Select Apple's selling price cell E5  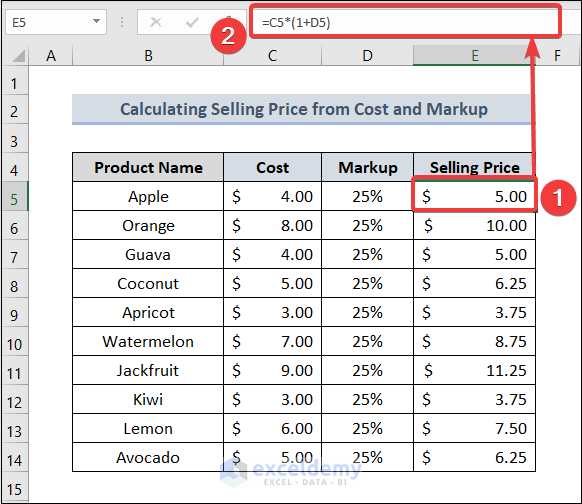474,196
